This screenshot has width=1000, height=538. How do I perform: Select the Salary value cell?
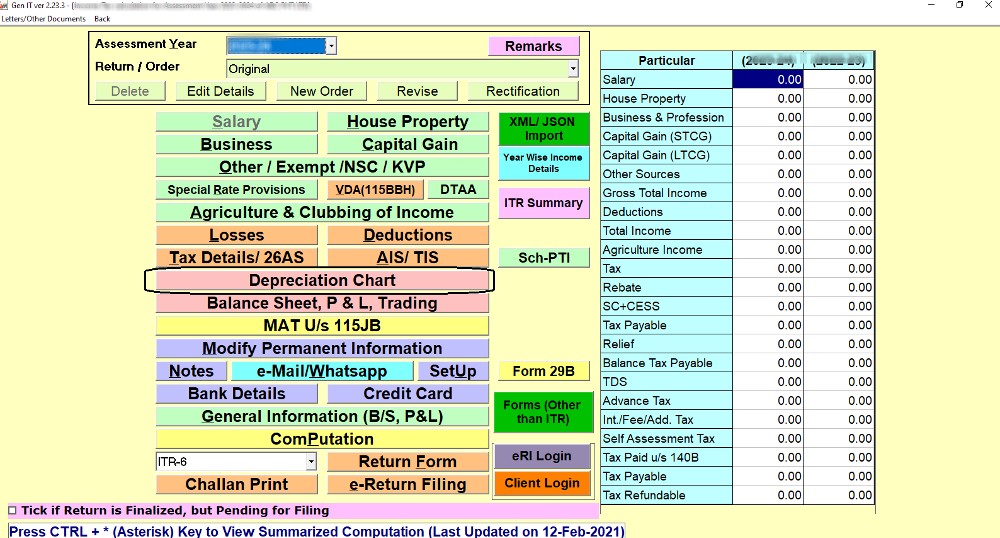768,80
